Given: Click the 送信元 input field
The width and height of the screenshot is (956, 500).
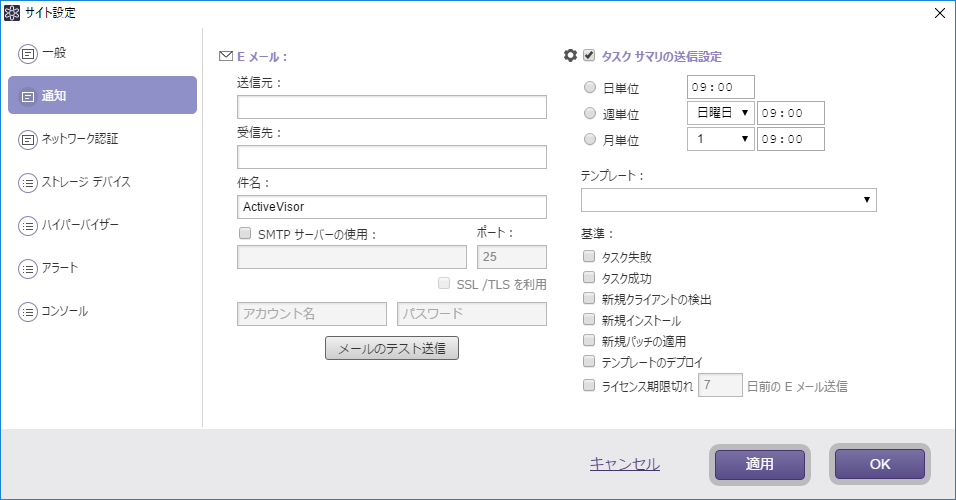Looking at the screenshot, I should pyautogui.click(x=391, y=107).
